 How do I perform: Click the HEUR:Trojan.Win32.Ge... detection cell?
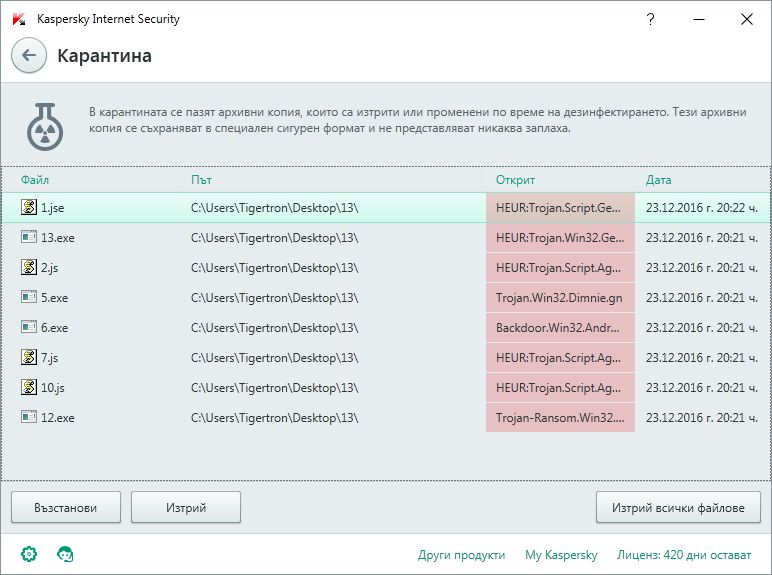point(560,237)
